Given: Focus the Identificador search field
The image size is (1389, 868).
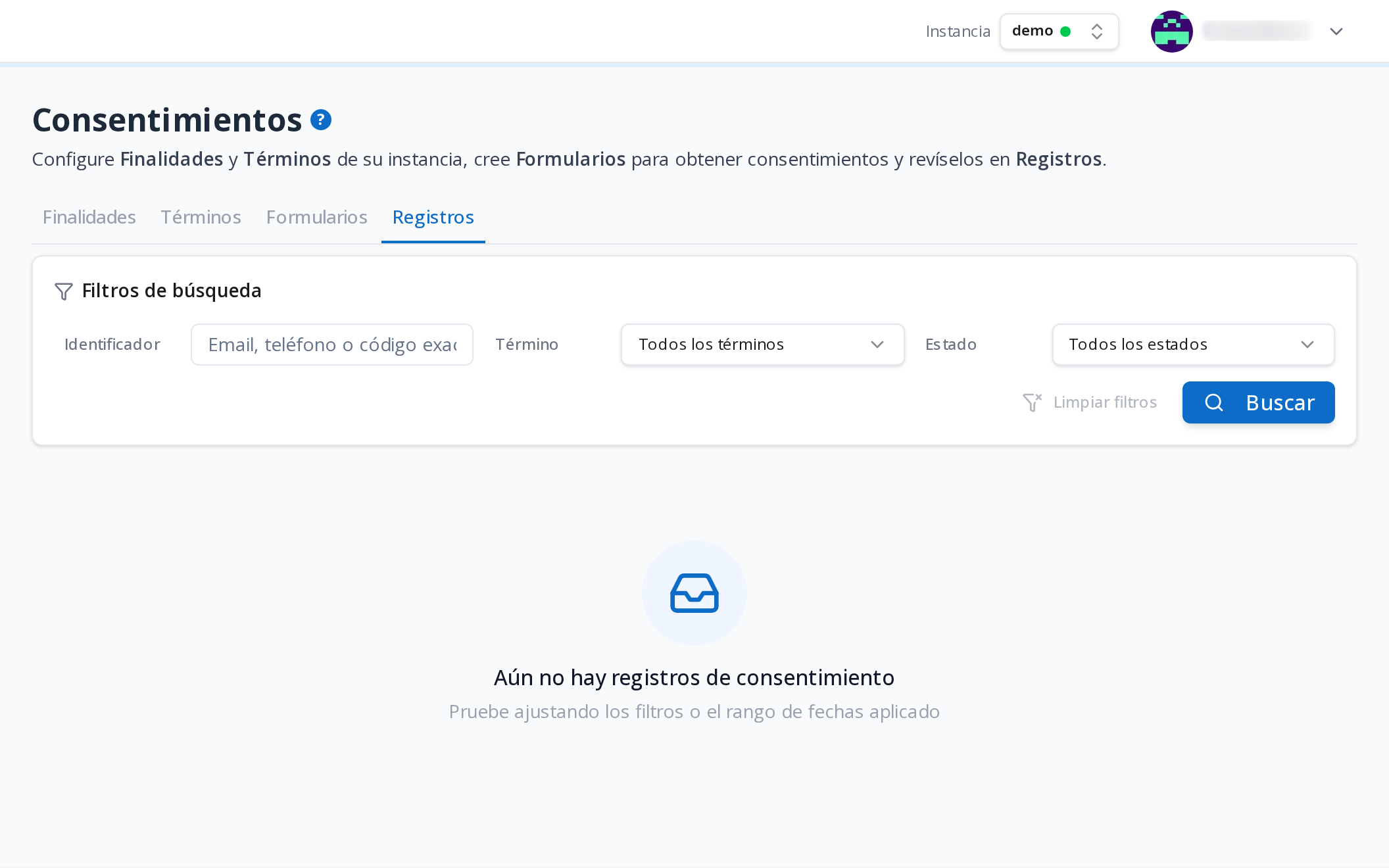Looking at the screenshot, I should click(x=331, y=345).
